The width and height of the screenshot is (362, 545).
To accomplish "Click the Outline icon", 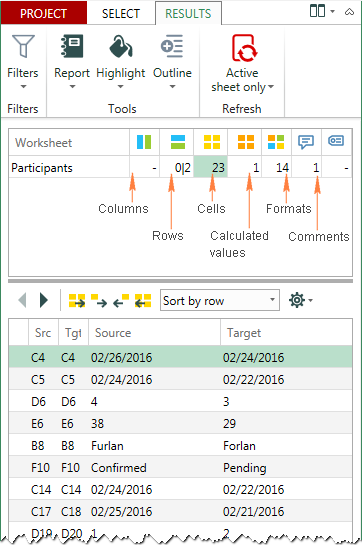I will point(172,46).
